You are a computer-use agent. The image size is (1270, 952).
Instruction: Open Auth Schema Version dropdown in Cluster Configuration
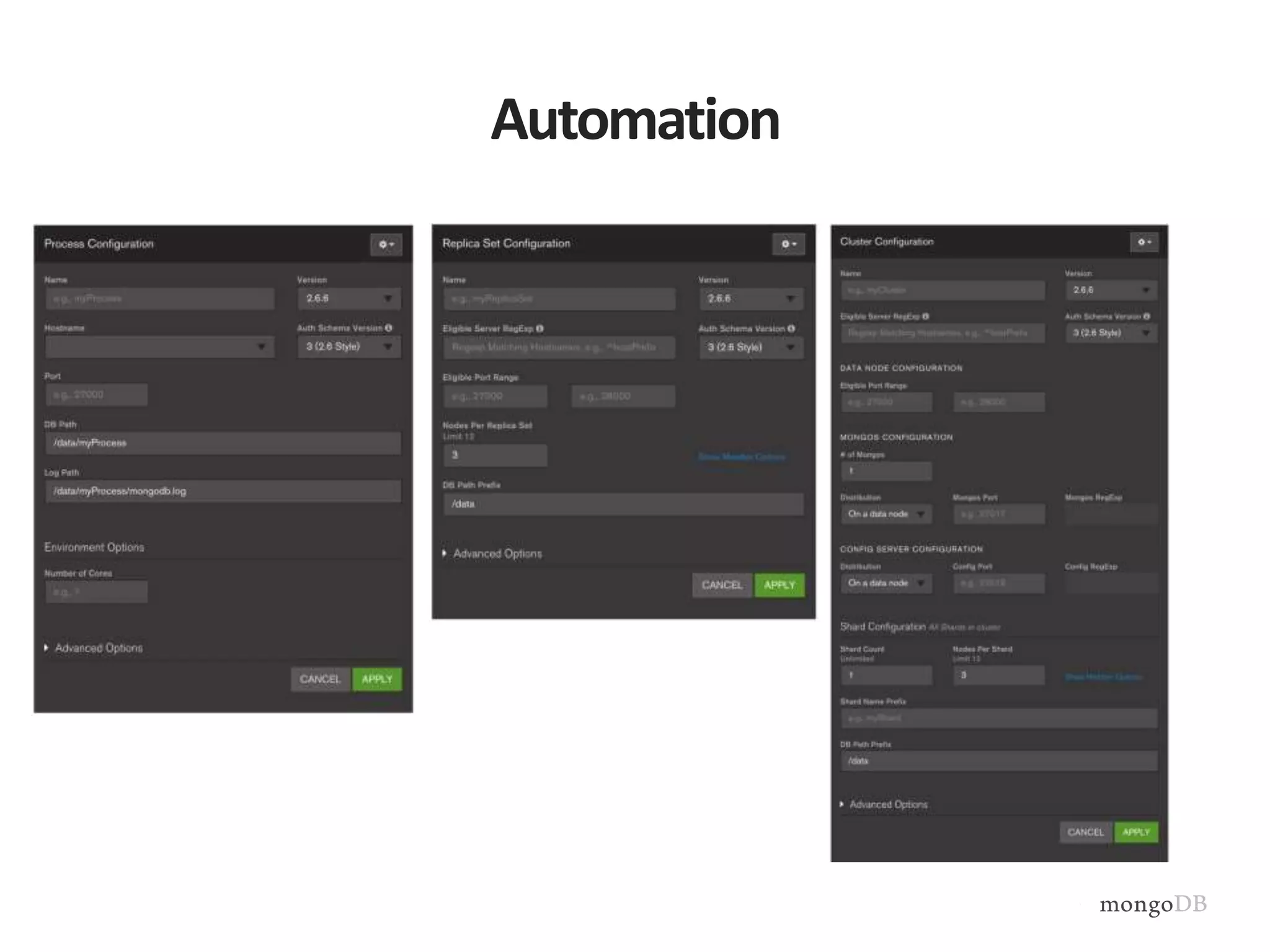pos(1111,333)
